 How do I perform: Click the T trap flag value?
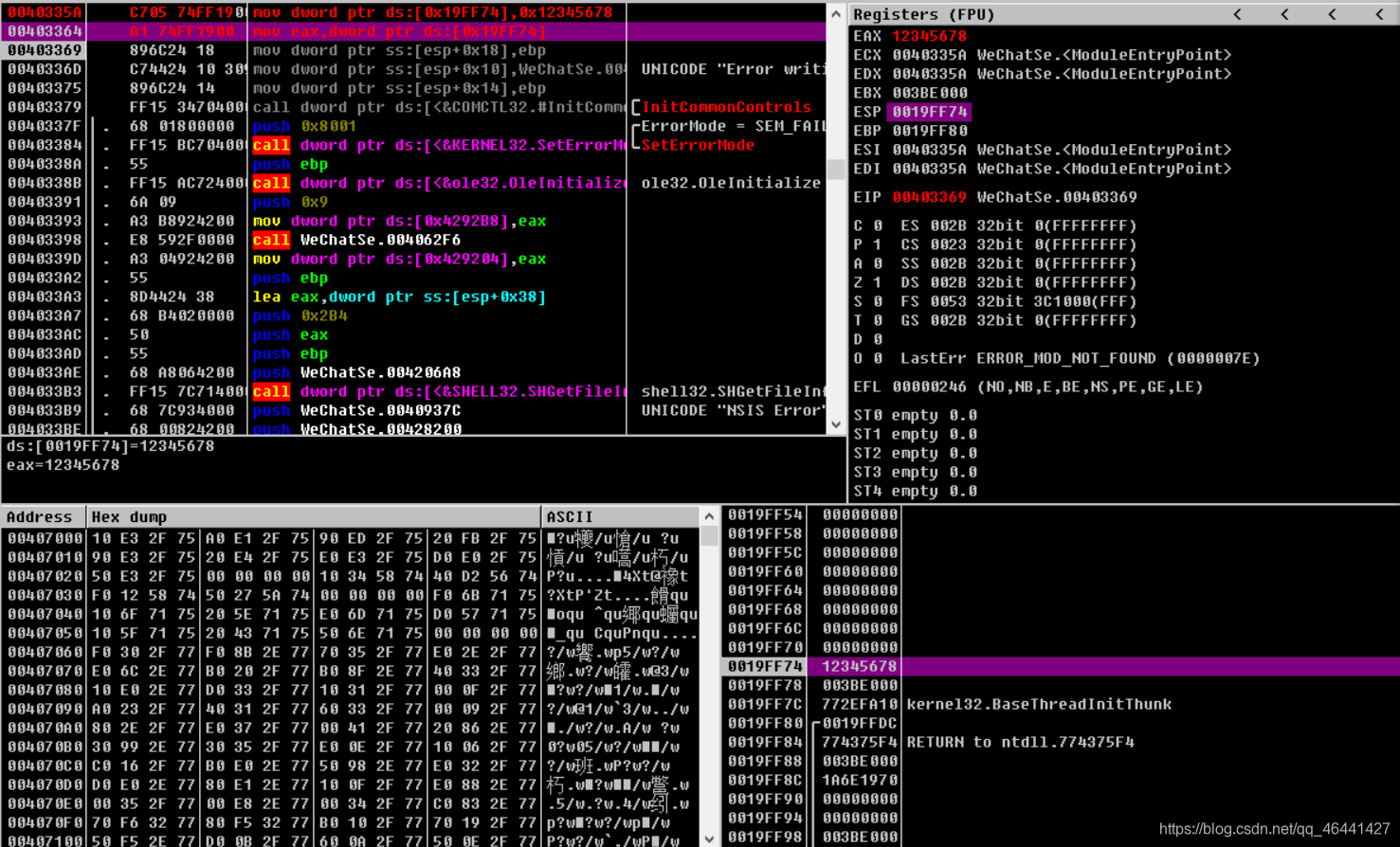coord(878,320)
